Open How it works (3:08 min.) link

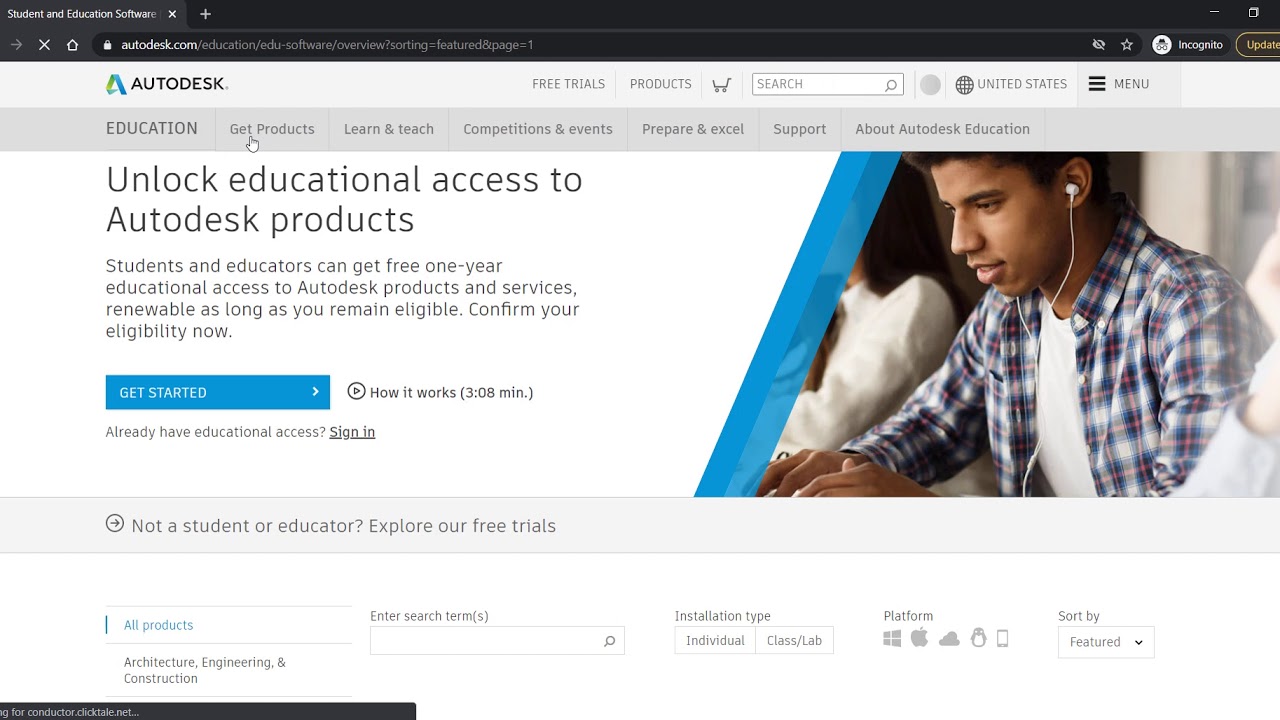tap(451, 393)
